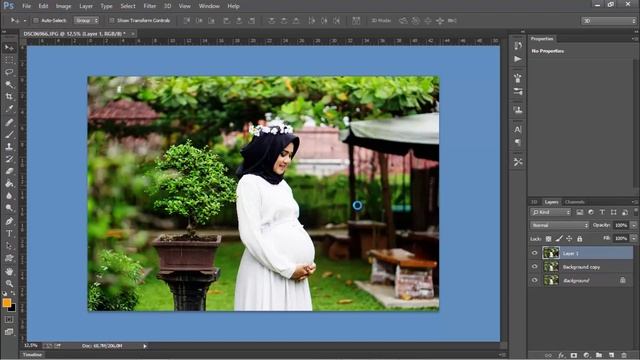Screen dimensions: 640x360
Task: Click the Delete layer trash icon
Action: (x=624, y=356)
